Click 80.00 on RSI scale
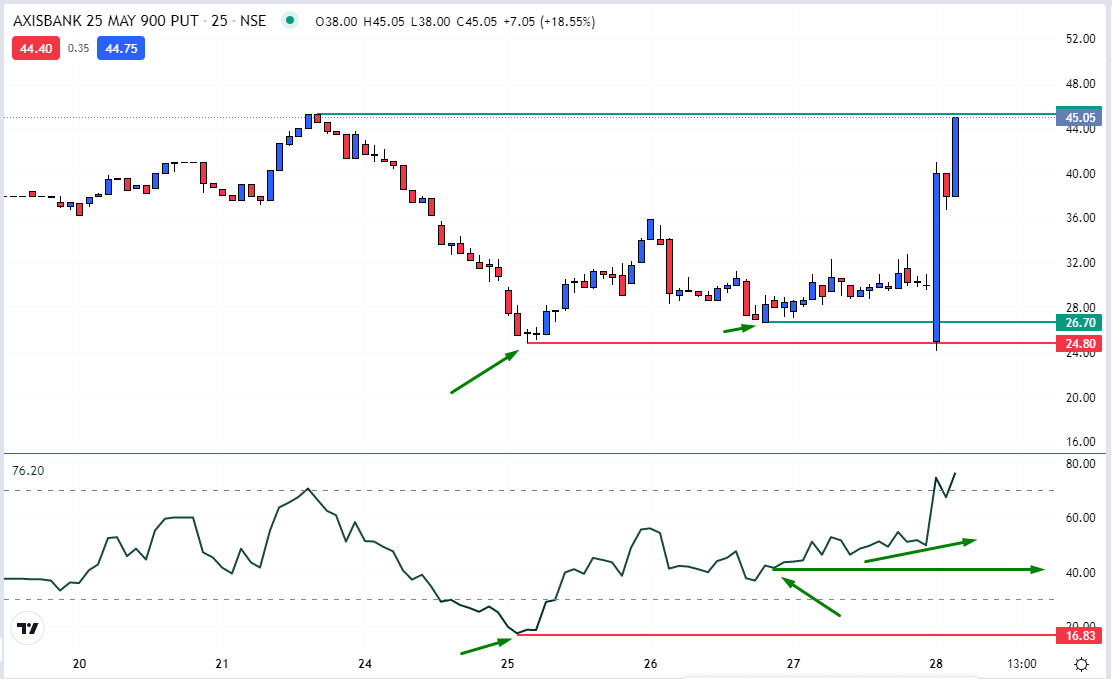 pos(1080,464)
